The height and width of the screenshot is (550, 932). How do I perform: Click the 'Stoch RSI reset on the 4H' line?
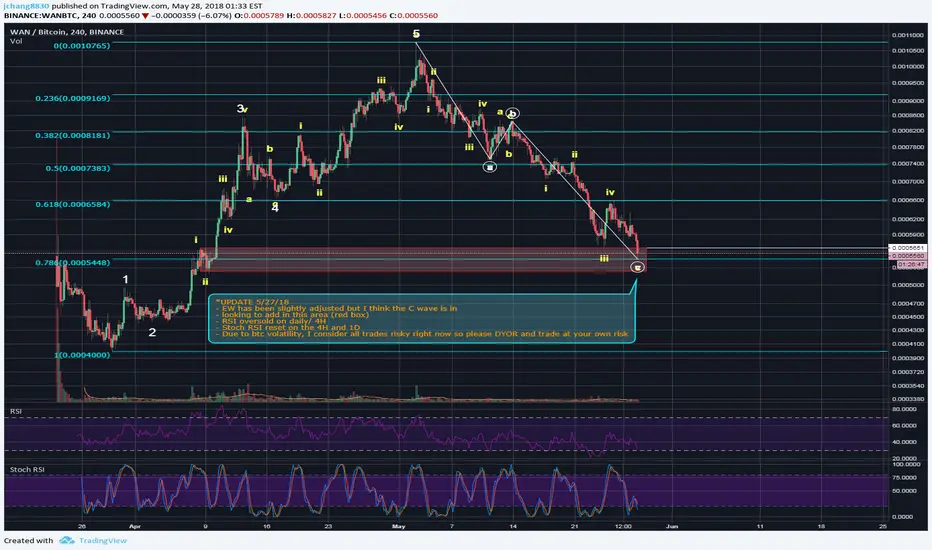[x=288, y=328]
